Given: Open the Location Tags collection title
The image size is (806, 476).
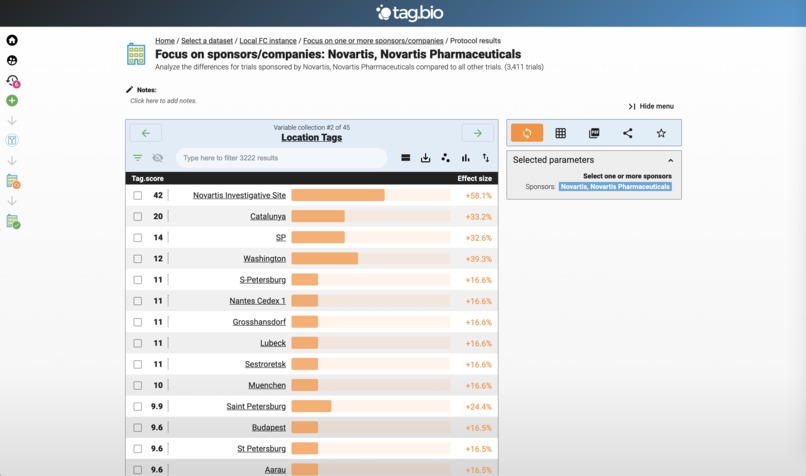Looking at the screenshot, I should pos(312,138).
